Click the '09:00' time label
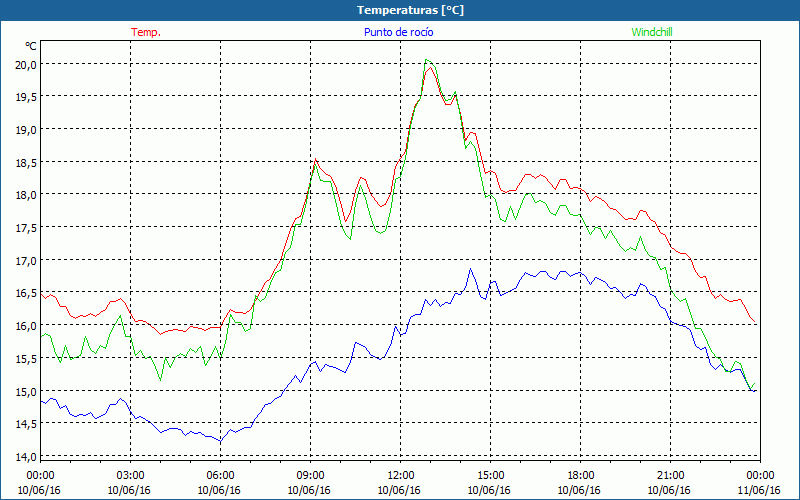This screenshot has width=800, height=500. click(x=310, y=476)
